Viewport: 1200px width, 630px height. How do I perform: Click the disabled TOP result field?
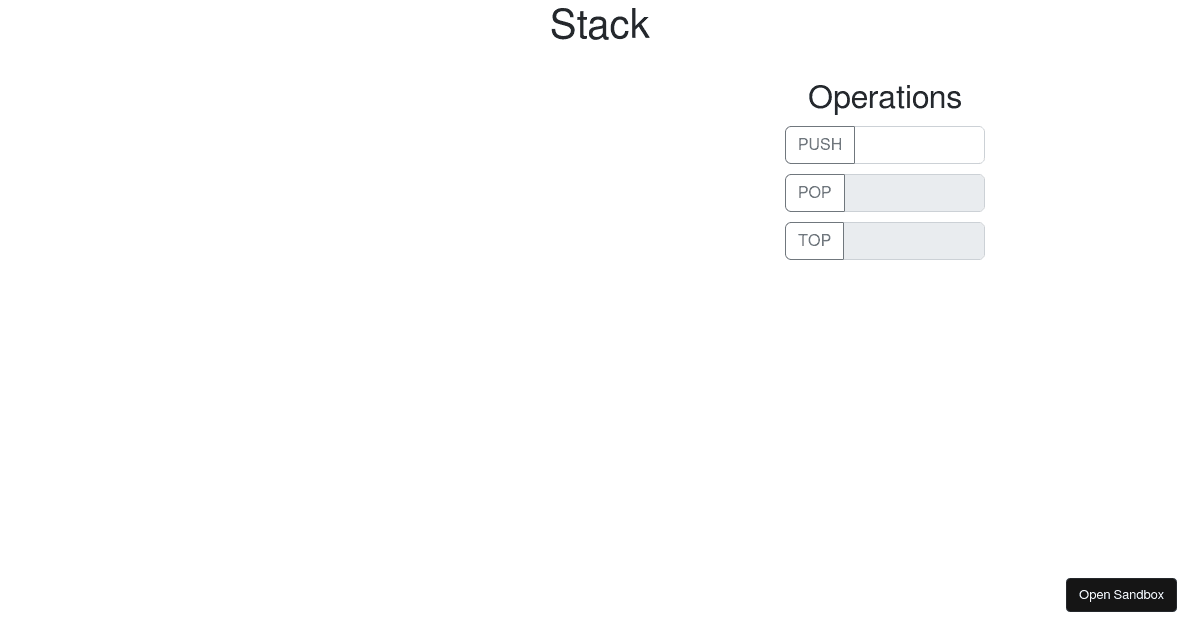coord(914,241)
